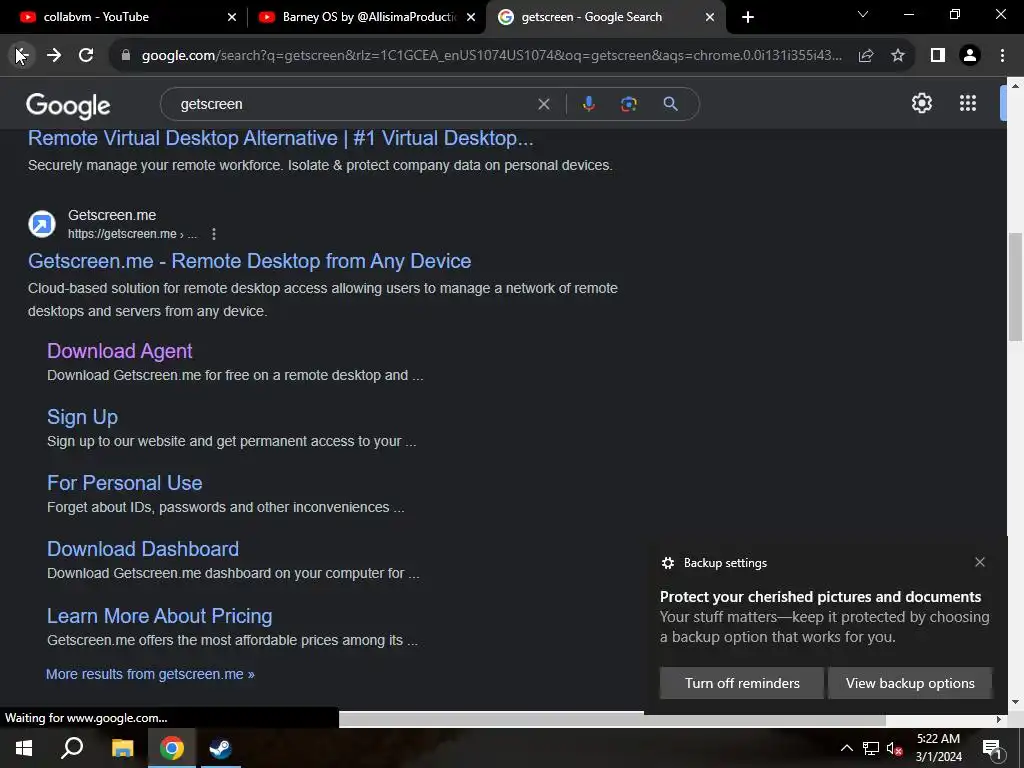Click the scroll-up arrow of the page
Screen dimensions: 1024x768
click(1015, 86)
